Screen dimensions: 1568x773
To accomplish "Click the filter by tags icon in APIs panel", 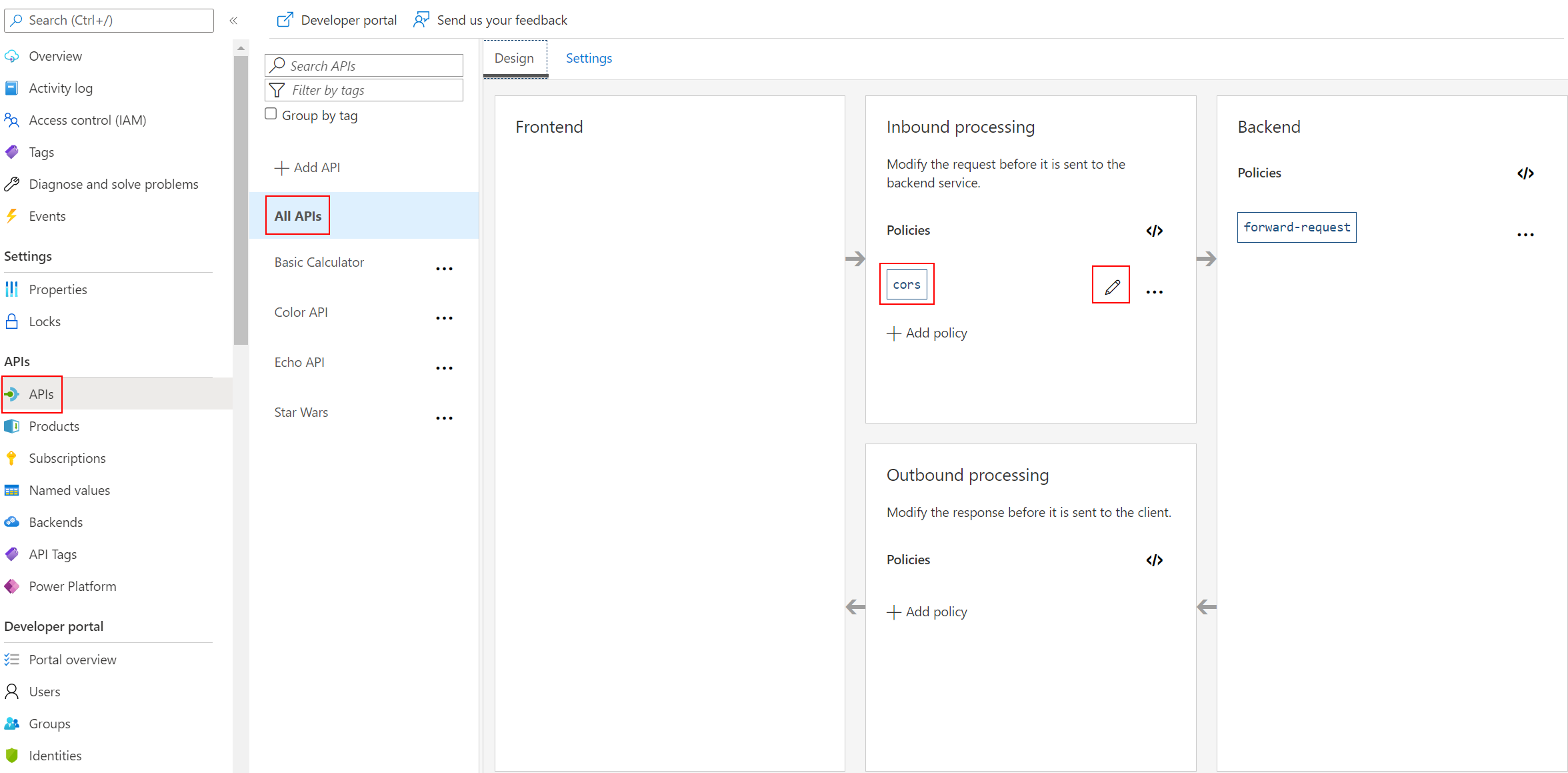I will (277, 90).
